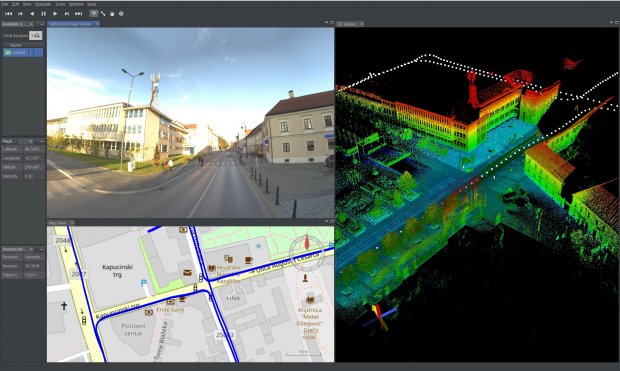Step back to previous frame

tap(20, 14)
